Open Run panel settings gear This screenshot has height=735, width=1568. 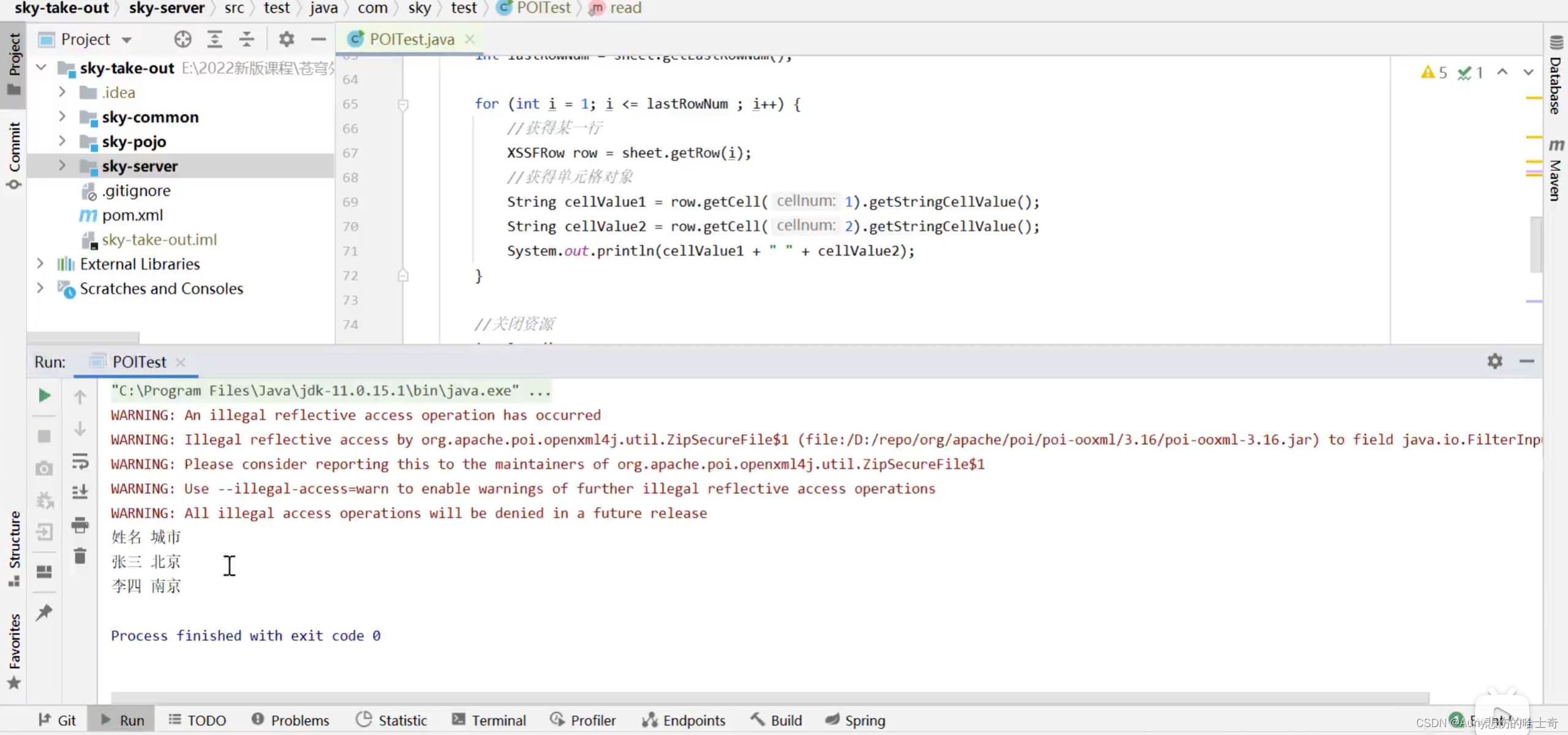(x=1494, y=361)
